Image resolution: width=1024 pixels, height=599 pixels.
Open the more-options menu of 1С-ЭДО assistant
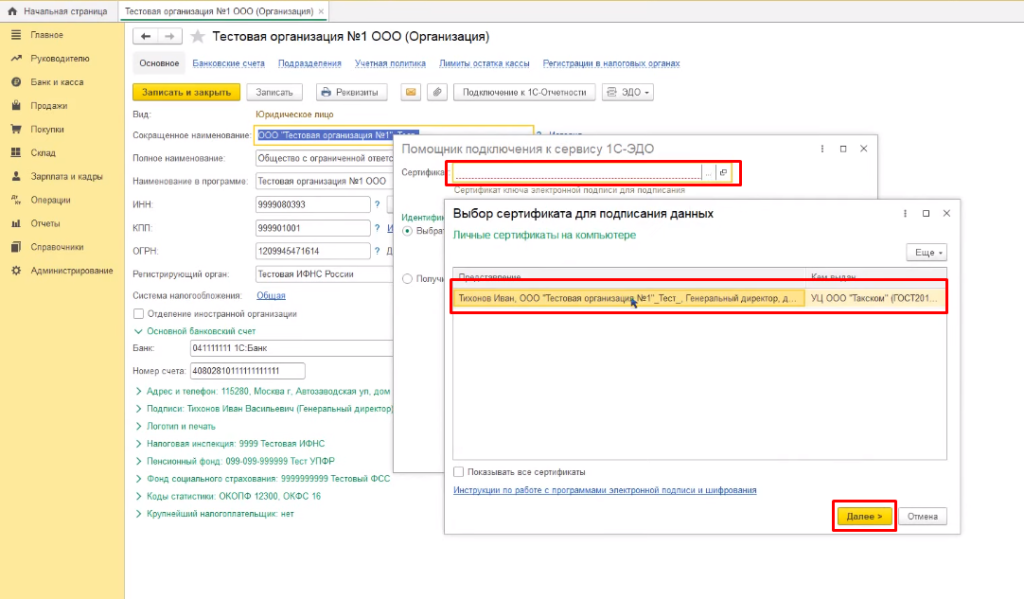[x=822, y=149]
